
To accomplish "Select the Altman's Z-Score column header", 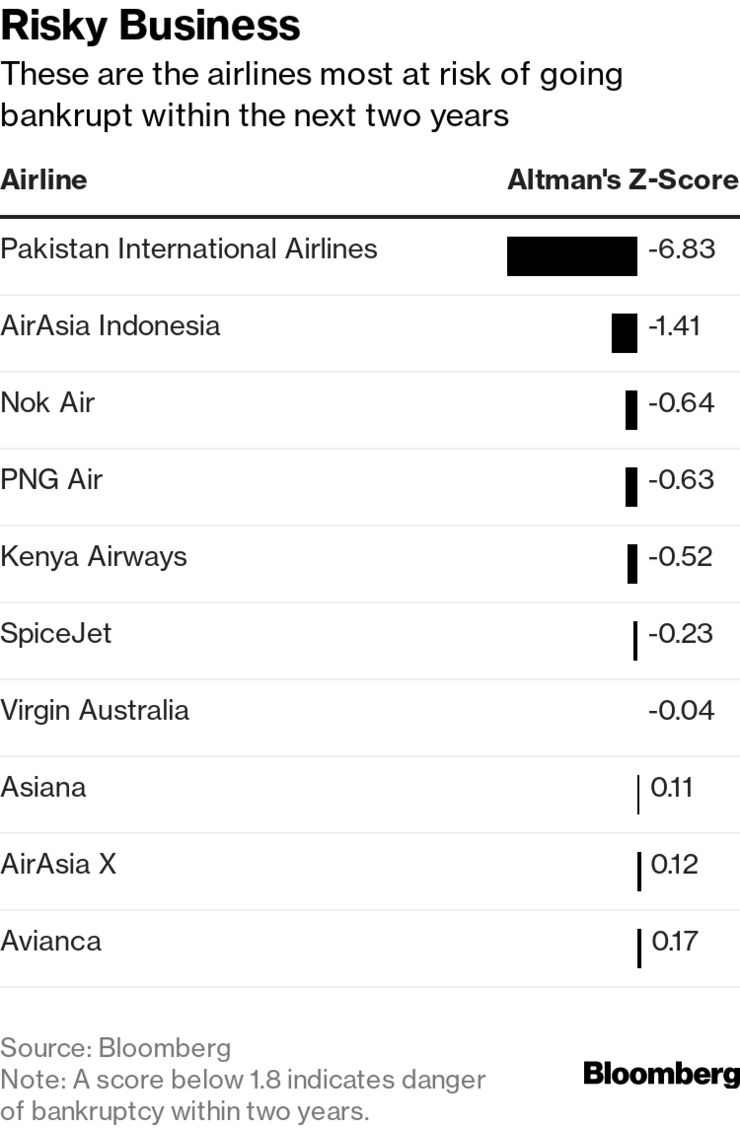I will 623,179.
